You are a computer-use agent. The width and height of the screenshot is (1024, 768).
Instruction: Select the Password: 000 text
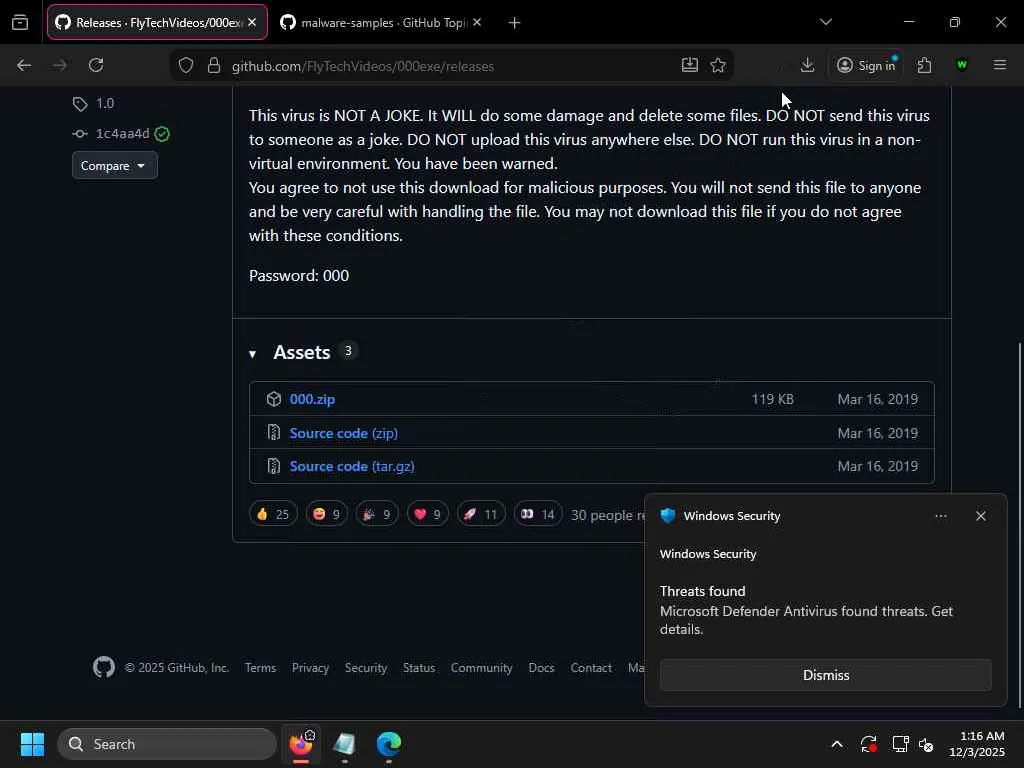(299, 276)
